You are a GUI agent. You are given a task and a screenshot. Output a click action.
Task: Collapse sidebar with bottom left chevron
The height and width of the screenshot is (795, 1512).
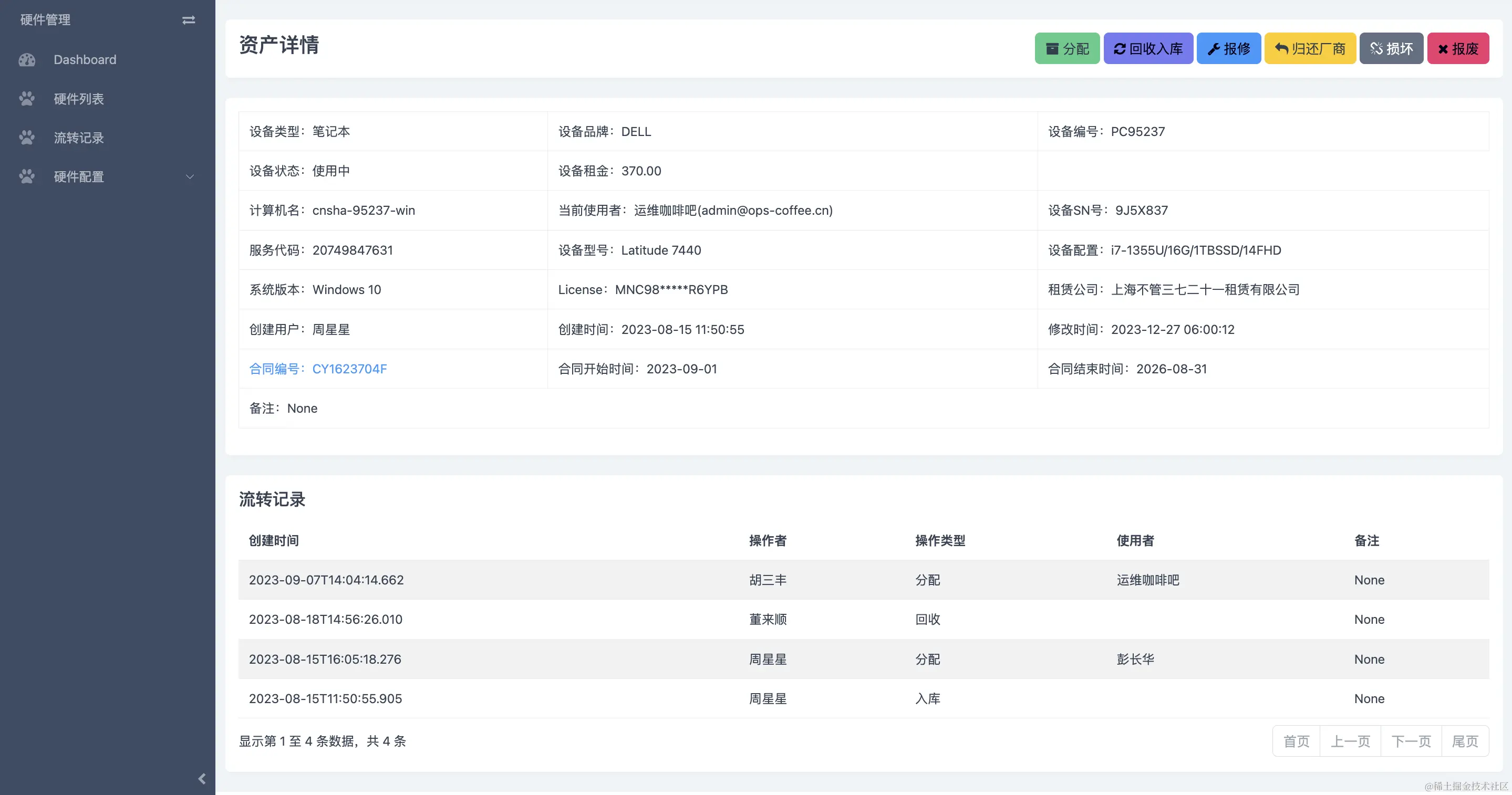point(202,779)
